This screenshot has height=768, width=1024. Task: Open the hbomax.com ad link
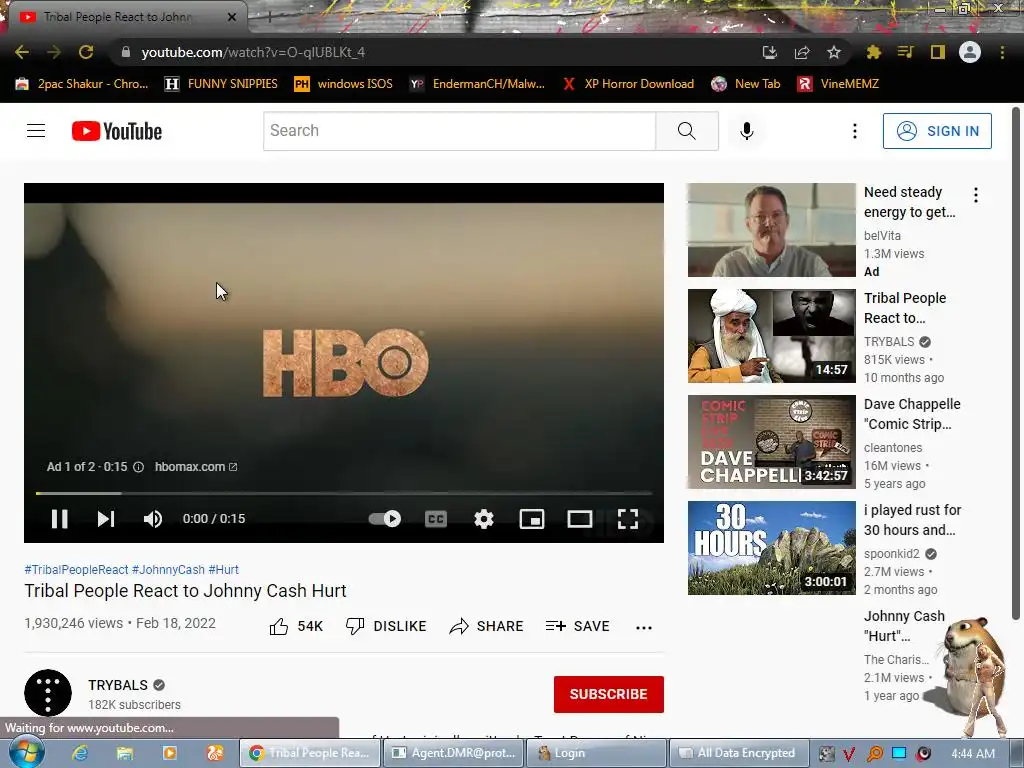196,466
